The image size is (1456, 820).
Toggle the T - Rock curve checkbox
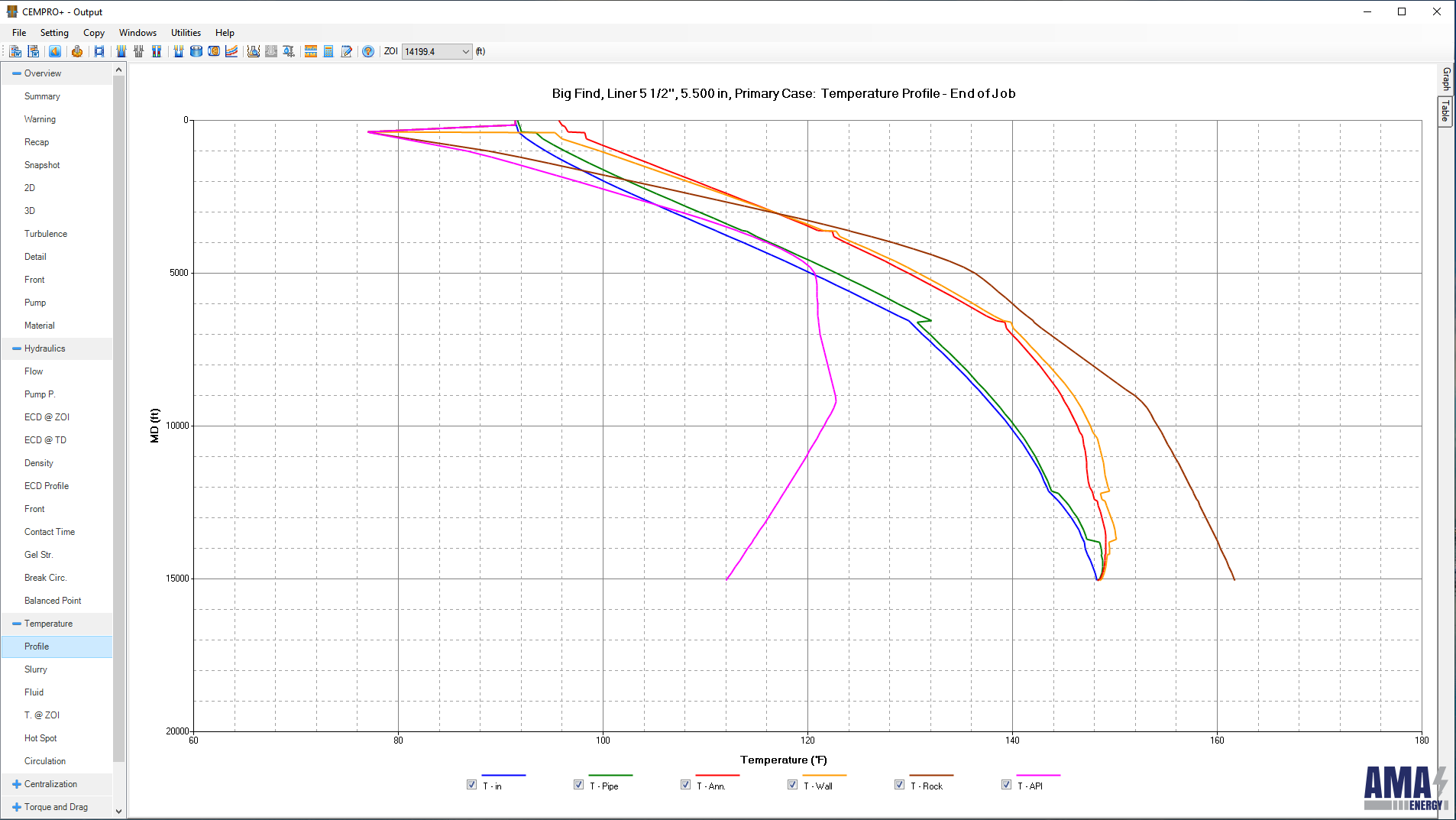coord(899,785)
